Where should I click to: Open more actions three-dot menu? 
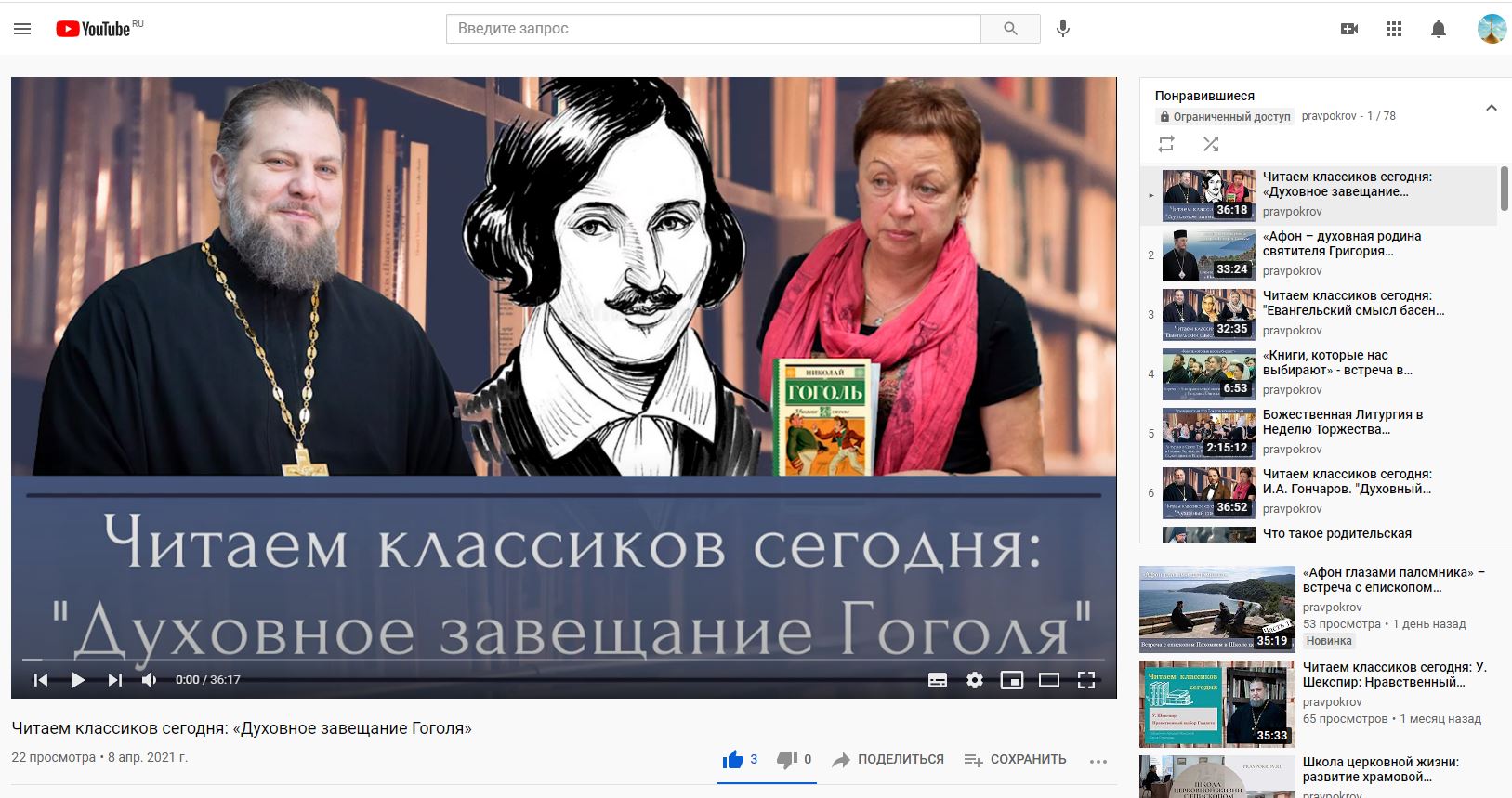pos(1098,761)
